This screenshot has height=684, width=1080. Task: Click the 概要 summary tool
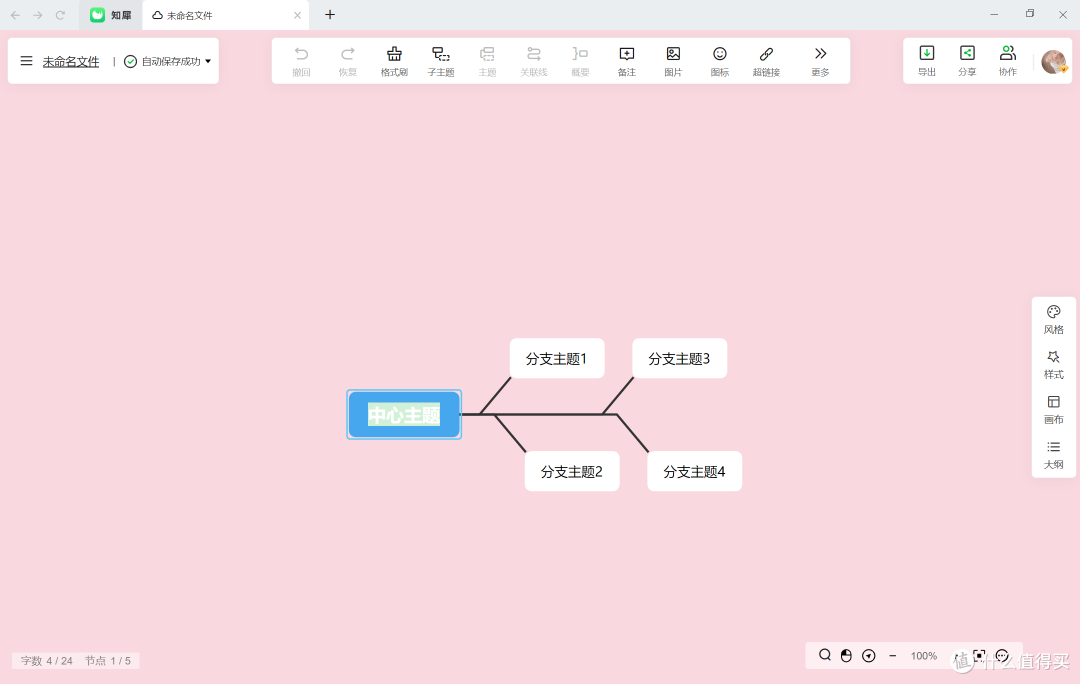click(580, 61)
